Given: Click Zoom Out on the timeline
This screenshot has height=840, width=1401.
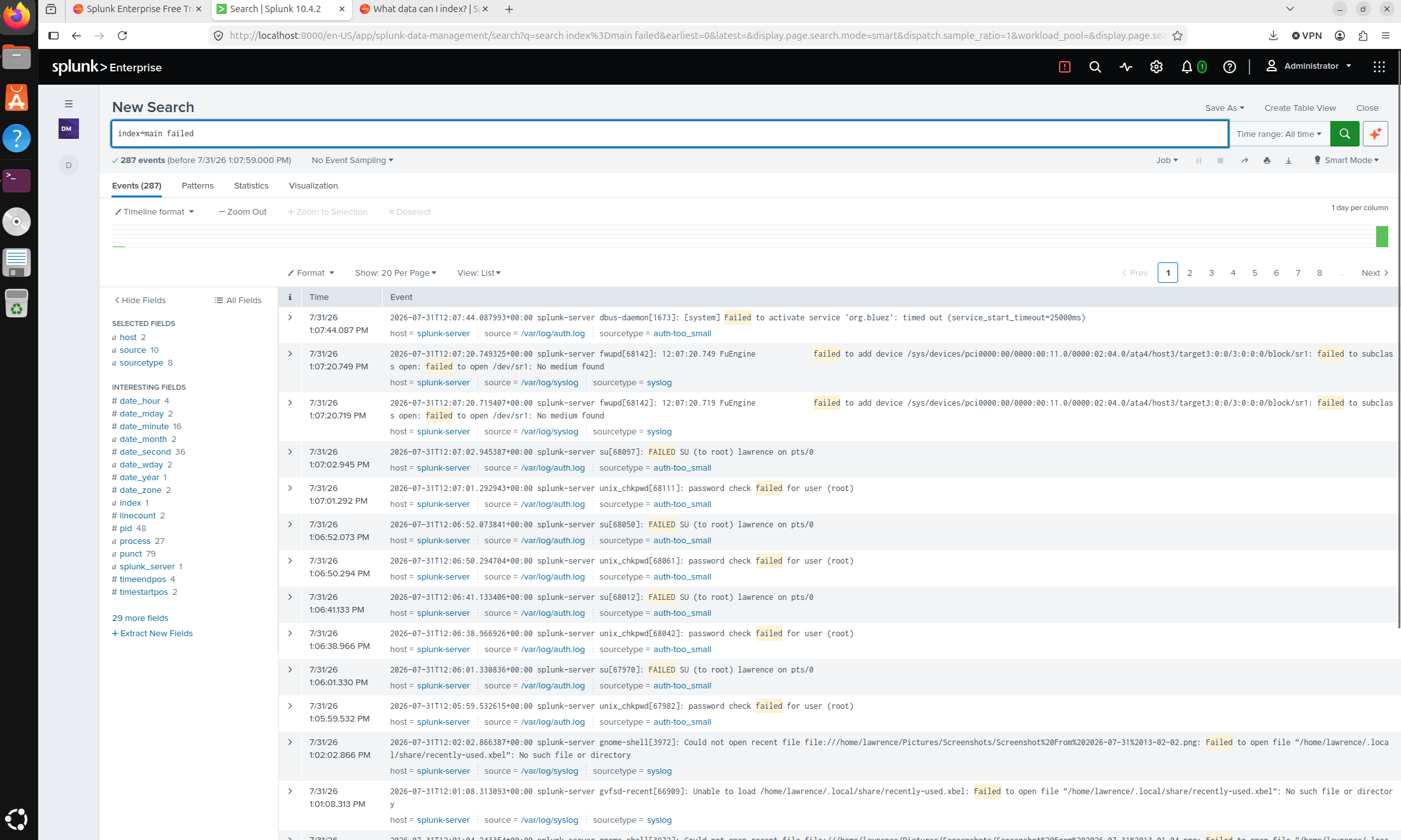Looking at the screenshot, I should [x=243, y=212].
